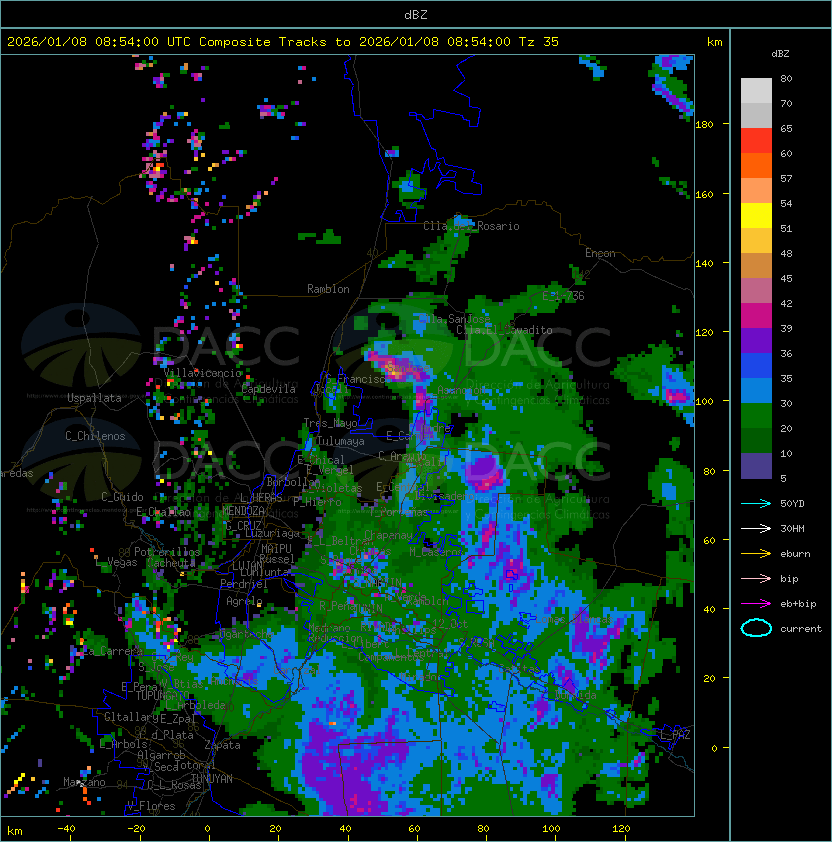Click the pink bip arrow in legend
832x842 pixels.
(756, 578)
